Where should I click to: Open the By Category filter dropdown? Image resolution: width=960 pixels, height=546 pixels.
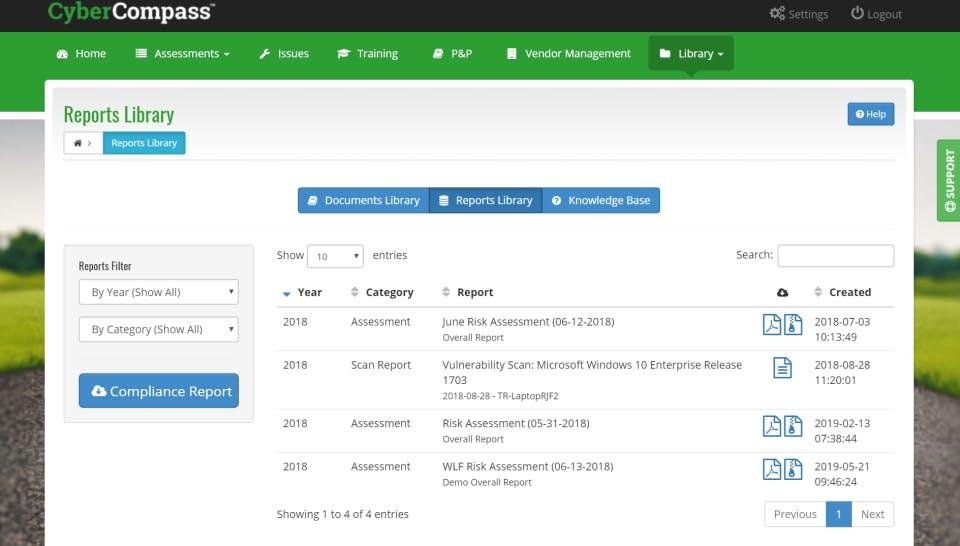point(159,329)
